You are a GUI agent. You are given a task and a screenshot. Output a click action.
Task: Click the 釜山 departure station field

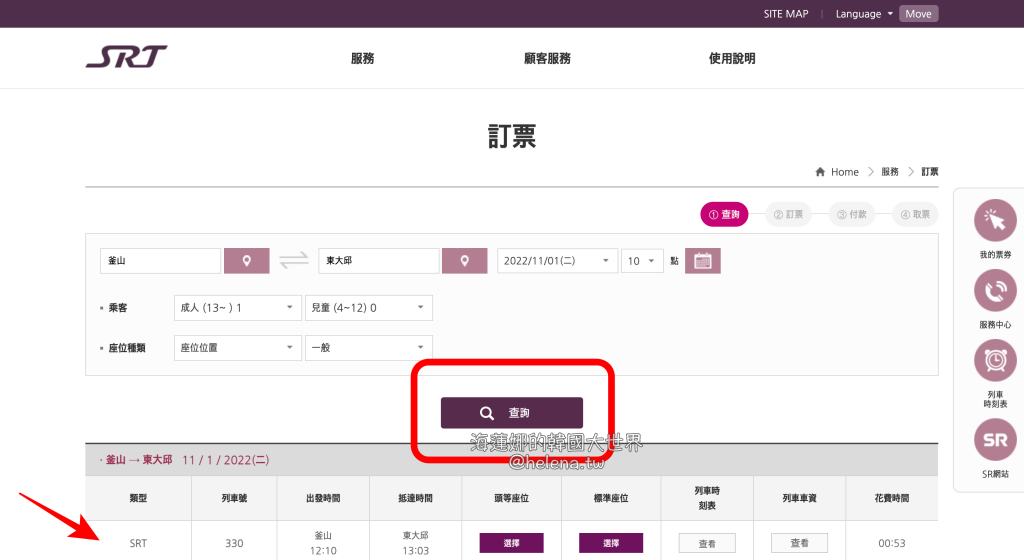click(160, 261)
